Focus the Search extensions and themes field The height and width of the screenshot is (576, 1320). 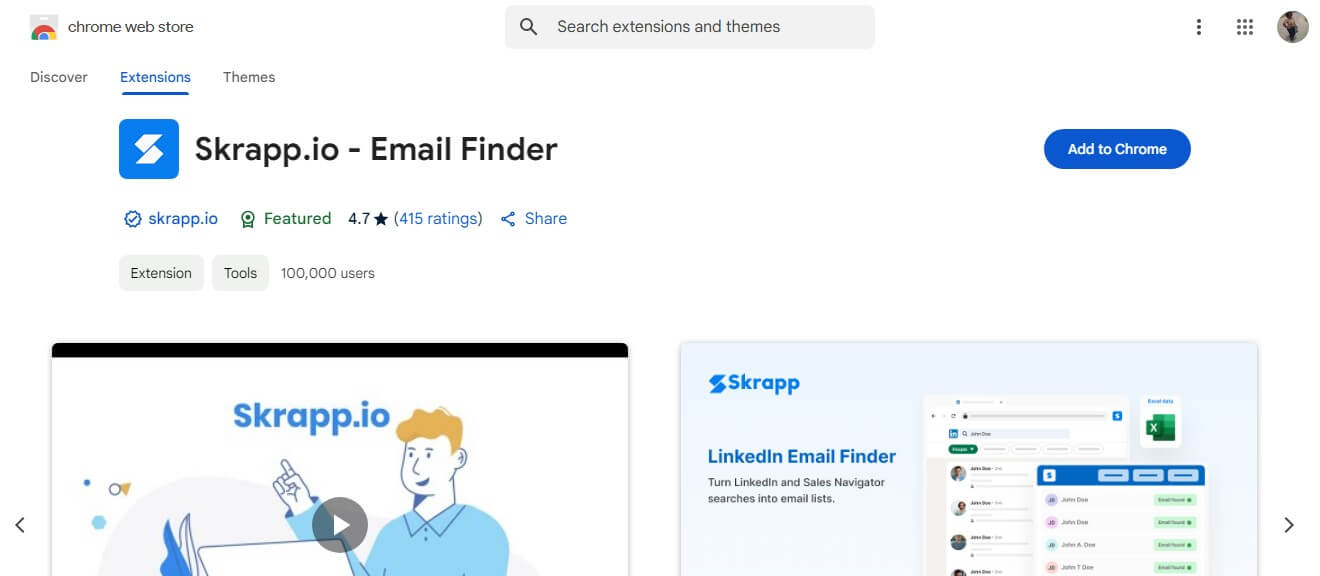point(700,27)
